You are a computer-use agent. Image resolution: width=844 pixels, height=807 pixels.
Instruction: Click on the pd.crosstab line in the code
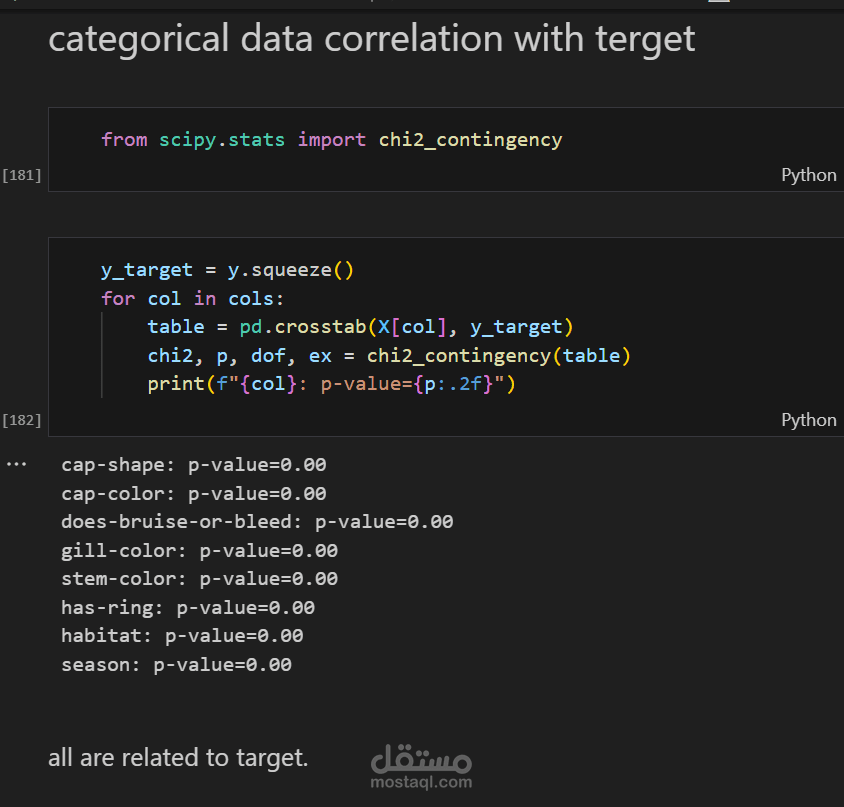pos(360,327)
